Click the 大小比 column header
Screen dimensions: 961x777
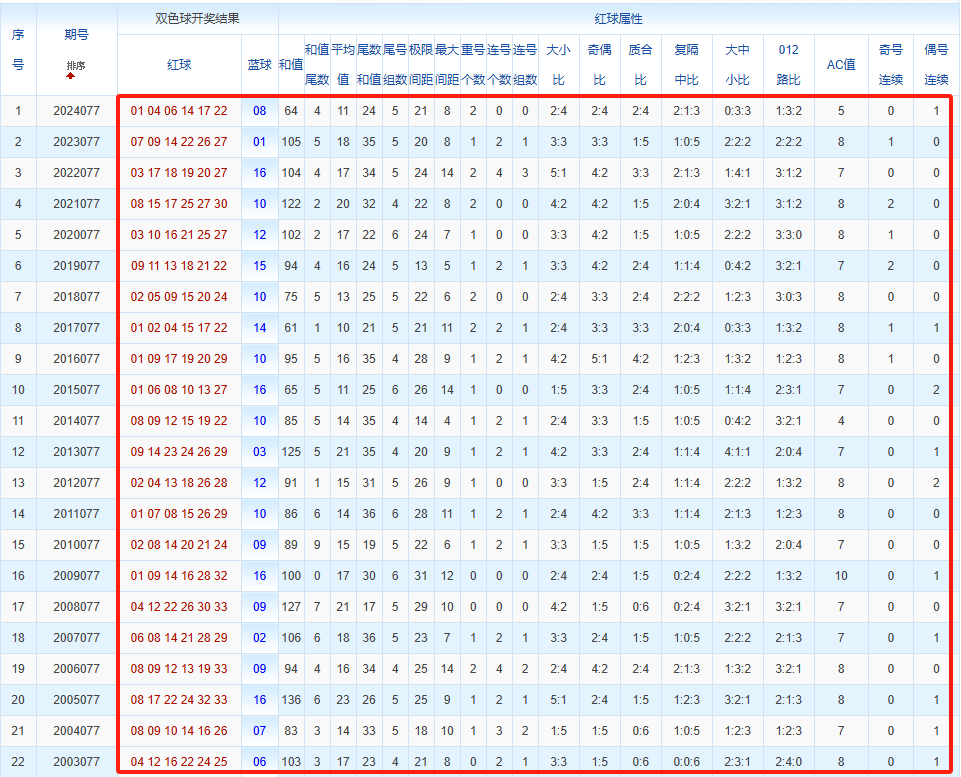pos(558,65)
